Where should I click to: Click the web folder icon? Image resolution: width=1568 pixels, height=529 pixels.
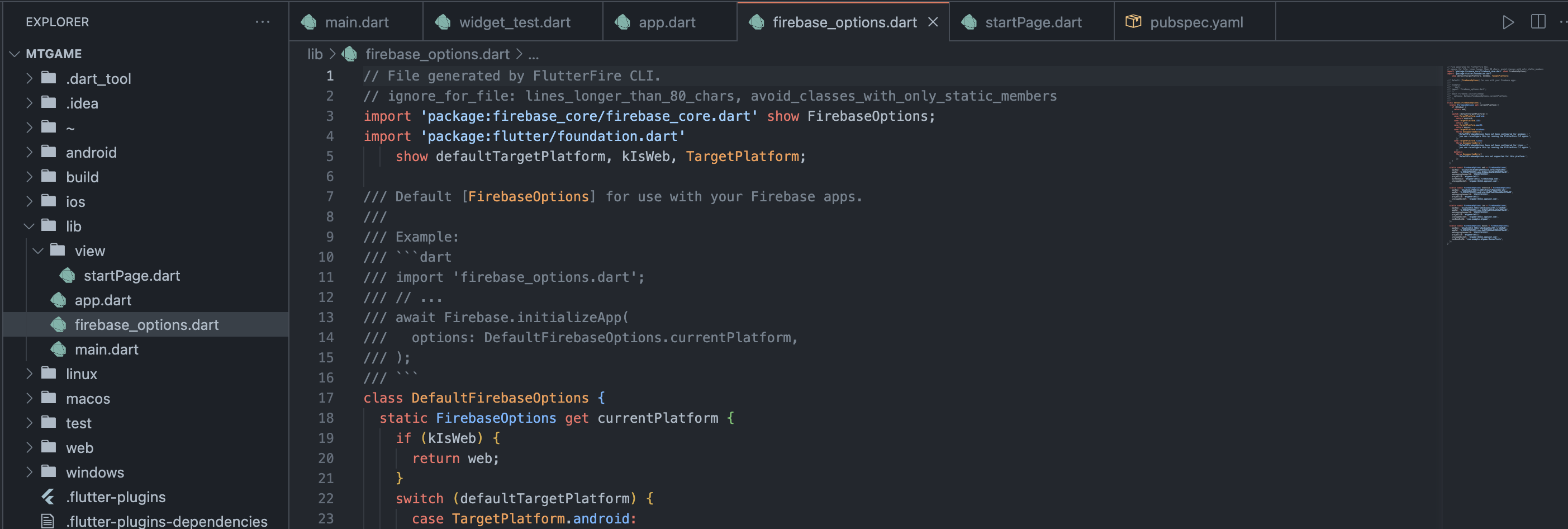(49, 447)
